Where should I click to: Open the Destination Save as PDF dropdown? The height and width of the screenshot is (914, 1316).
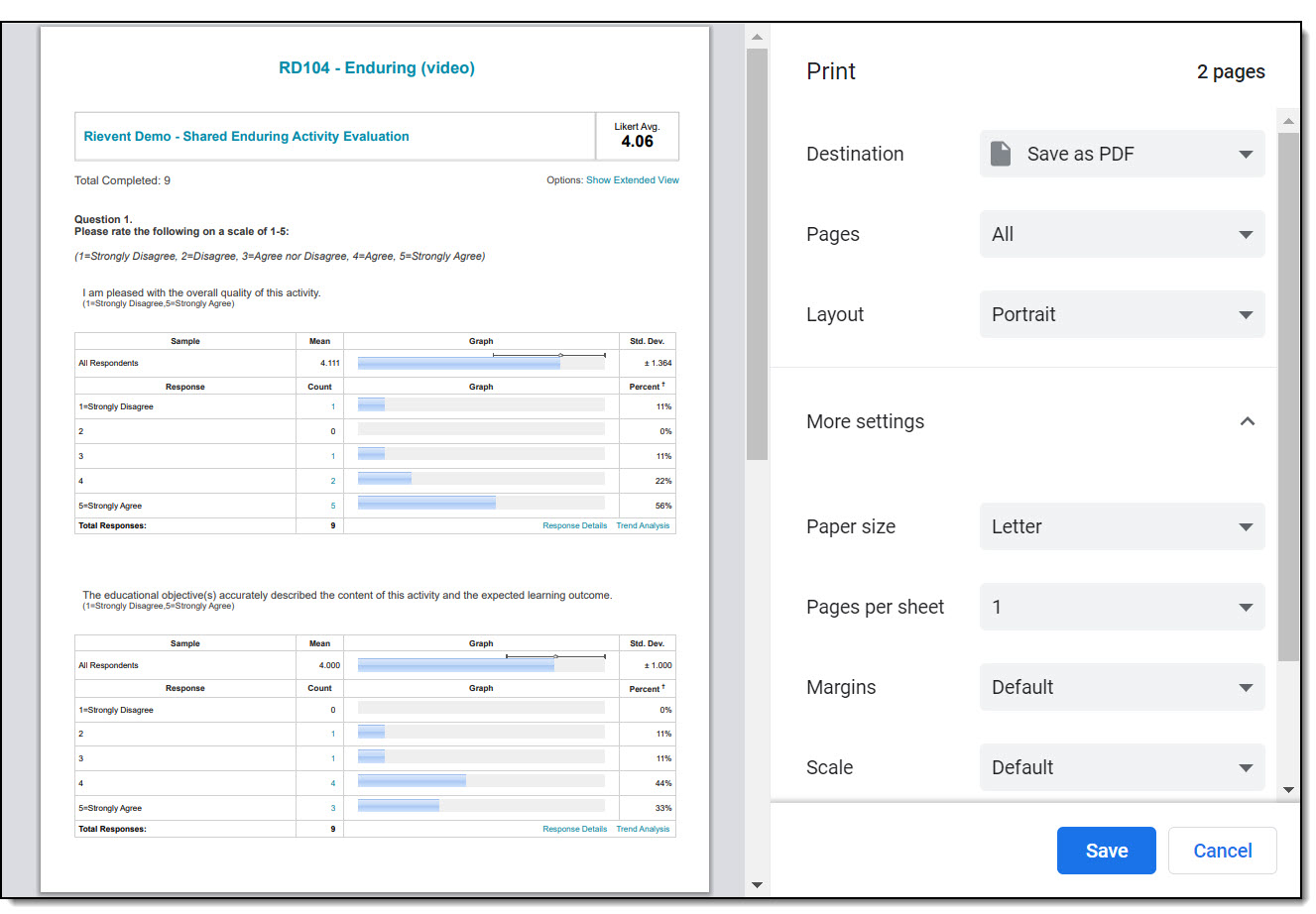point(1122,154)
